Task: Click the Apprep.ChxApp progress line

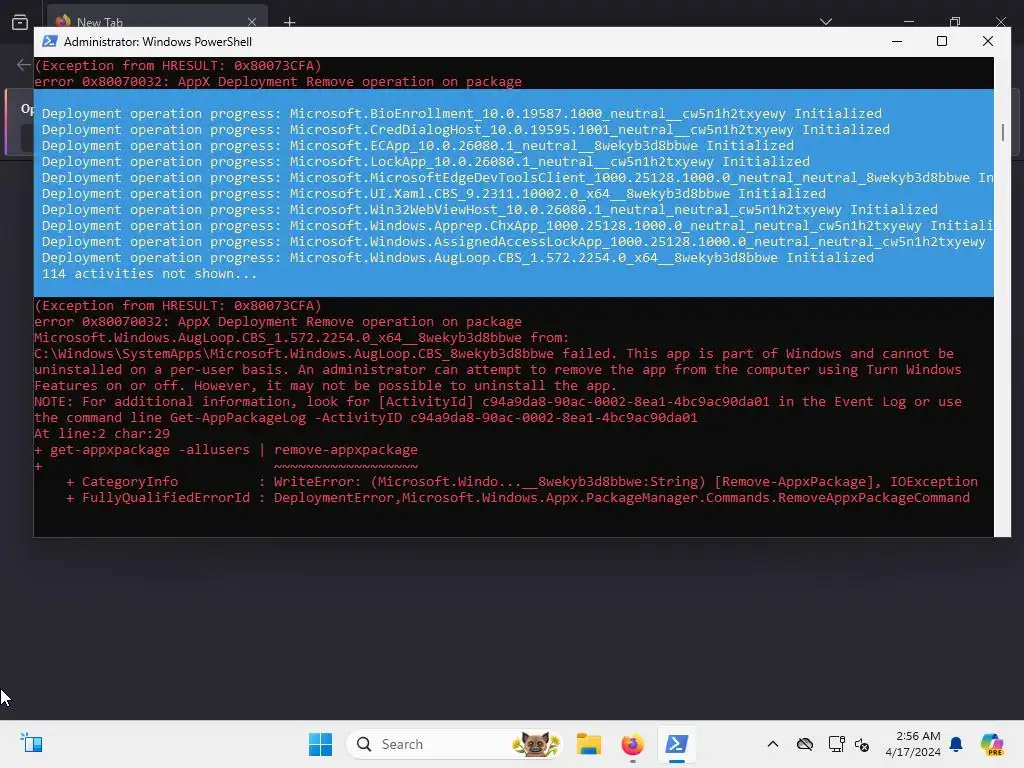Action: tap(518, 225)
